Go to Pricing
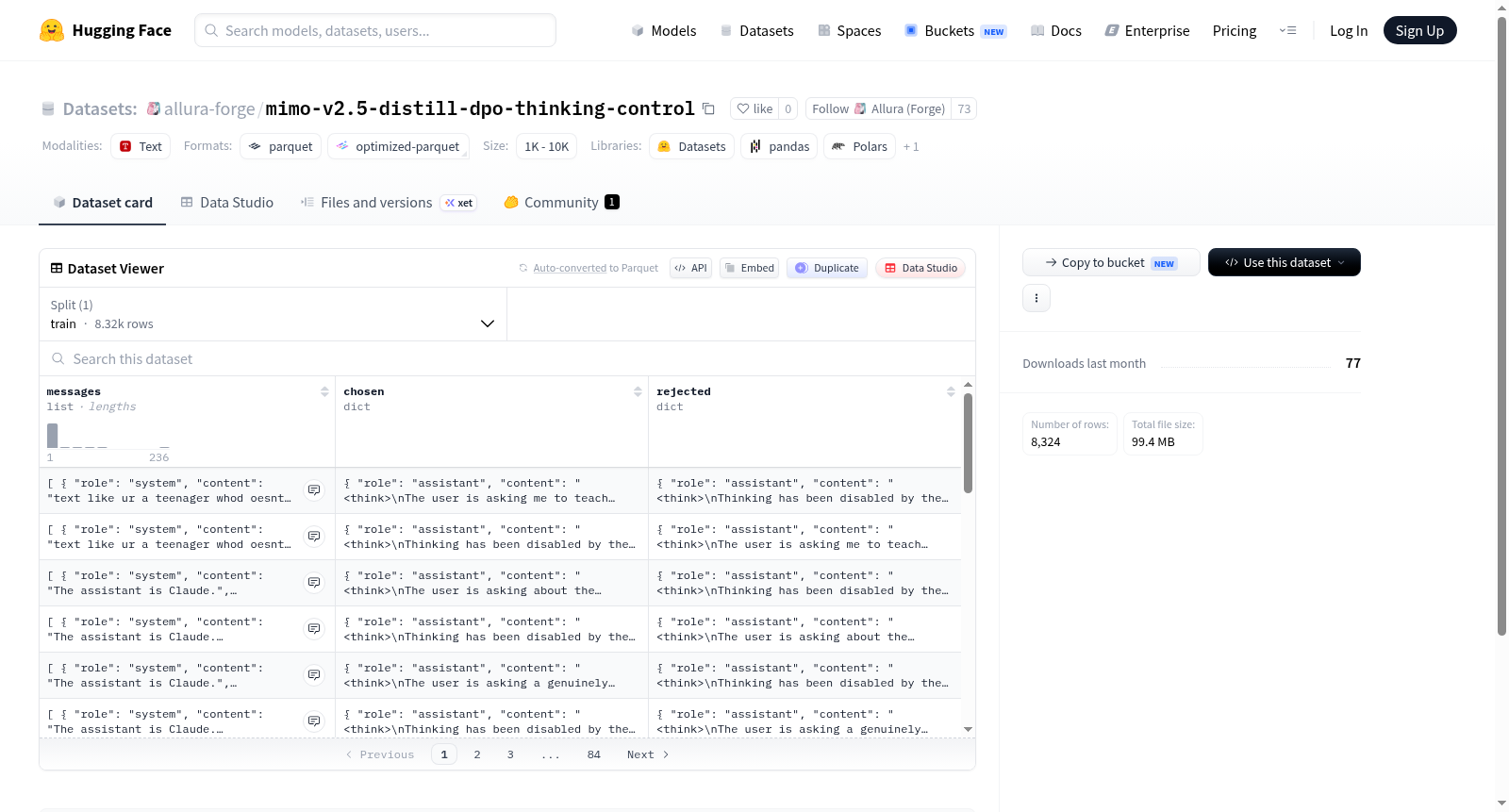The height and width of the screenshot is (812, 1509). pos(1234,30)
